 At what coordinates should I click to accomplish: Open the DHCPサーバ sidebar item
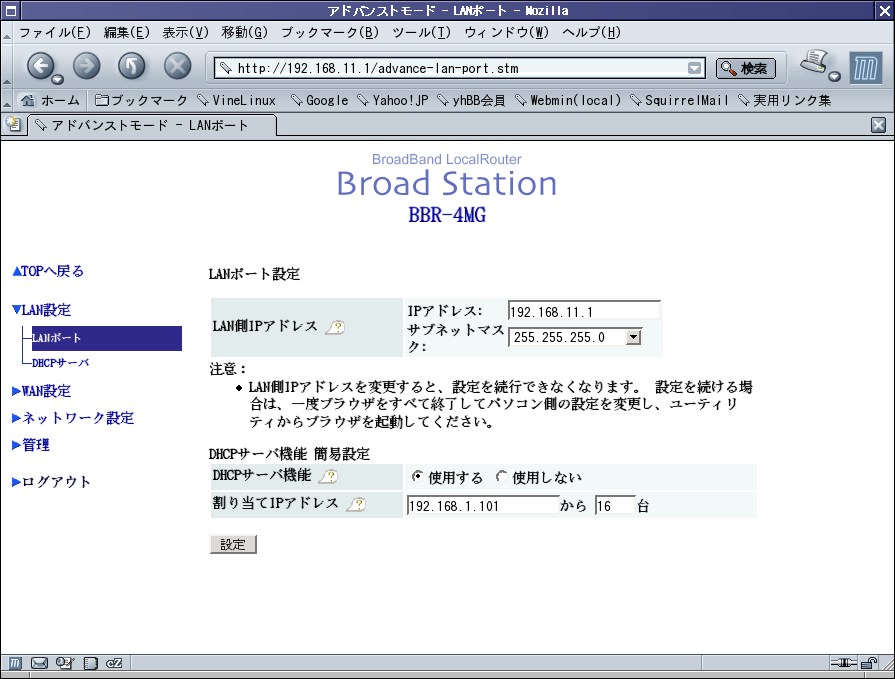(x=61, y=362)
